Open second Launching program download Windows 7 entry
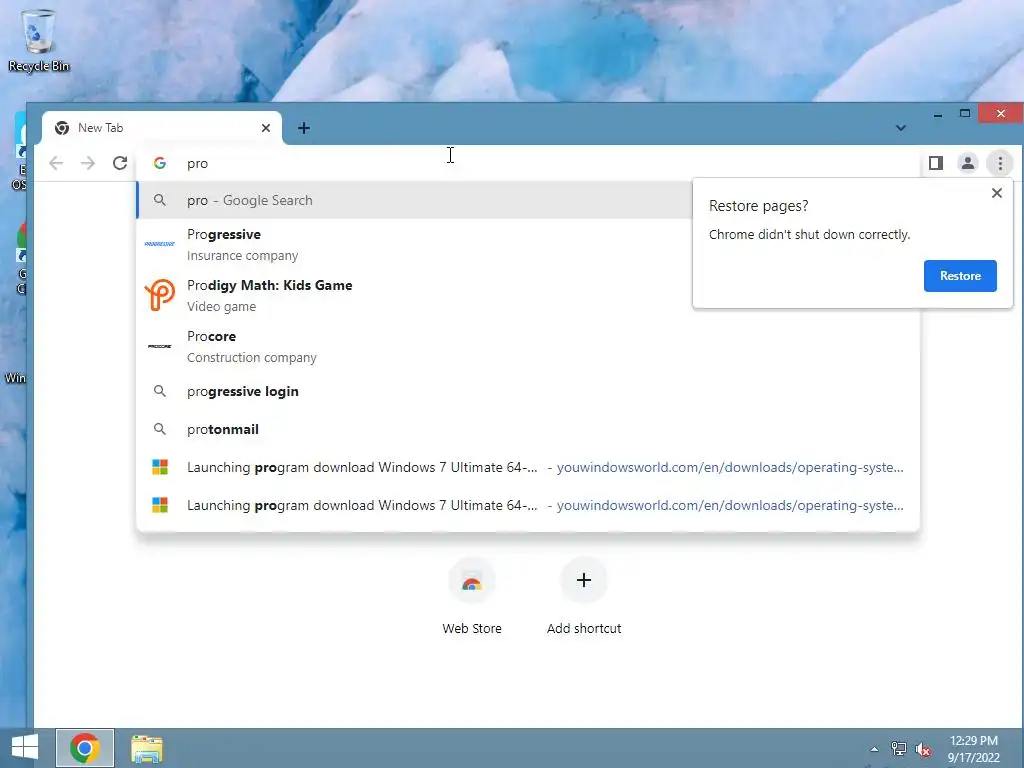This screenshot has width=1024, height=768. click(528, 505)
